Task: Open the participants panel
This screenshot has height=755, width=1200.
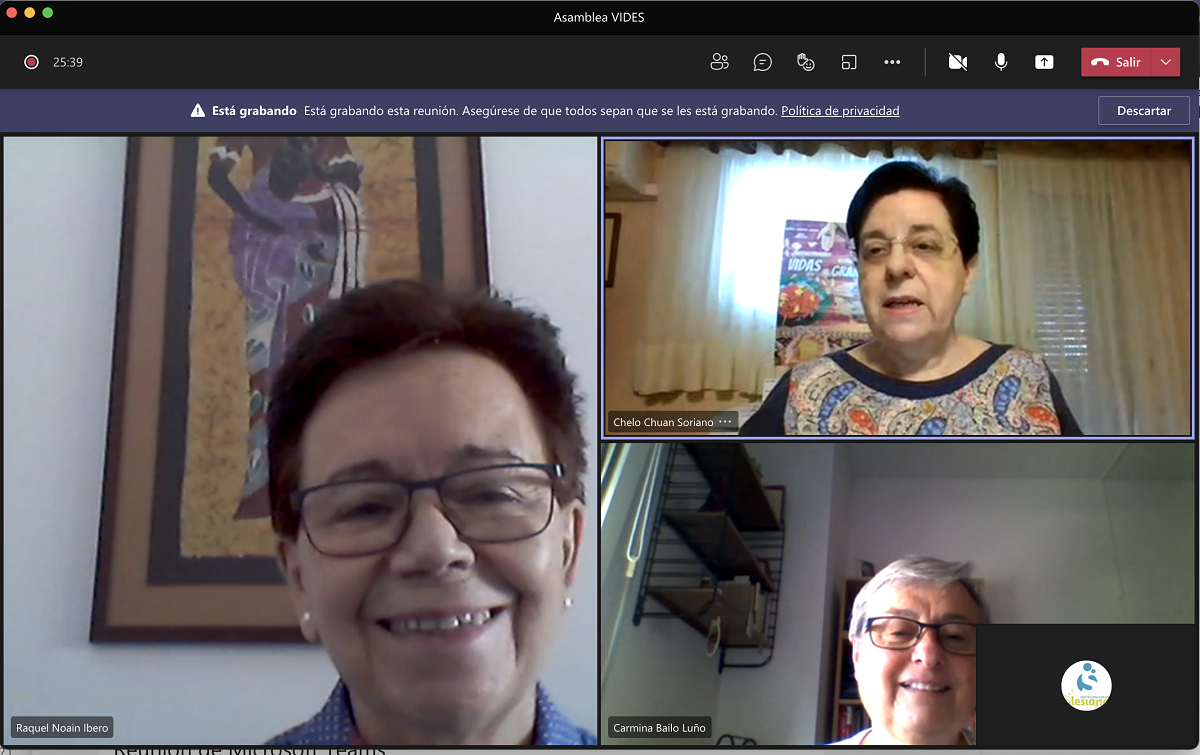Action: tap(719, 62)
